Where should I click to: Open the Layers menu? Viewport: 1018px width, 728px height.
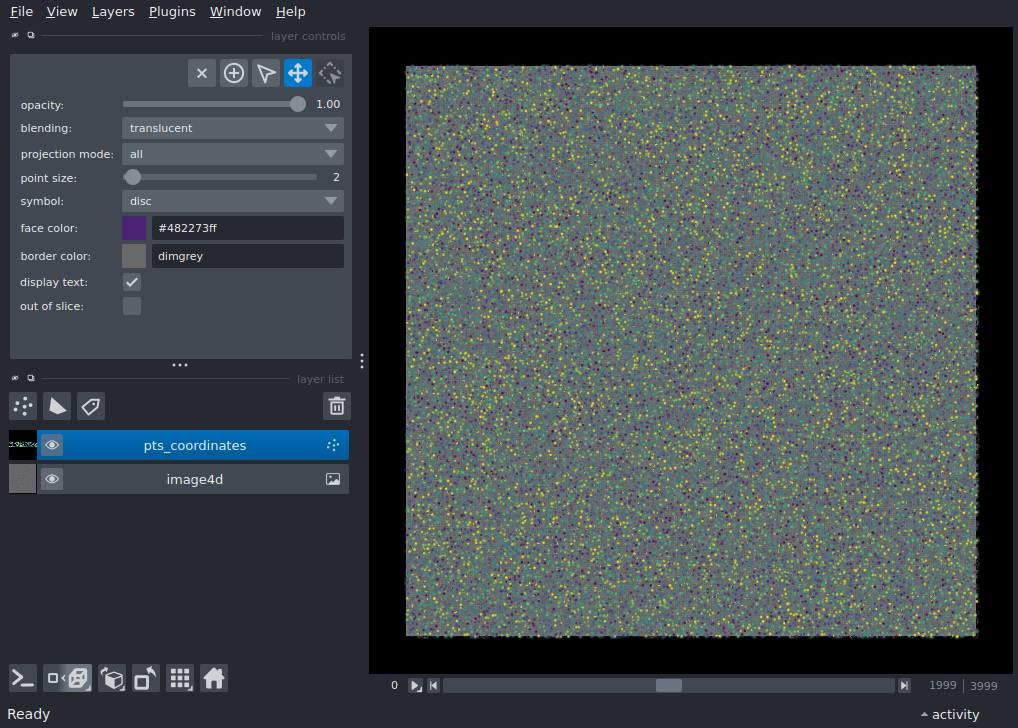tap(113, 12)
